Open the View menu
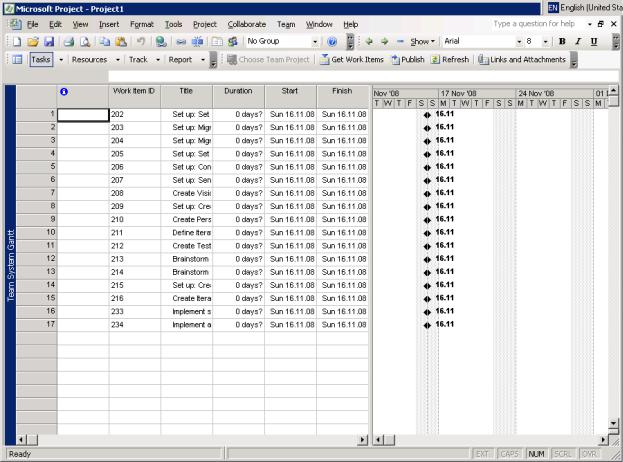 80,25
